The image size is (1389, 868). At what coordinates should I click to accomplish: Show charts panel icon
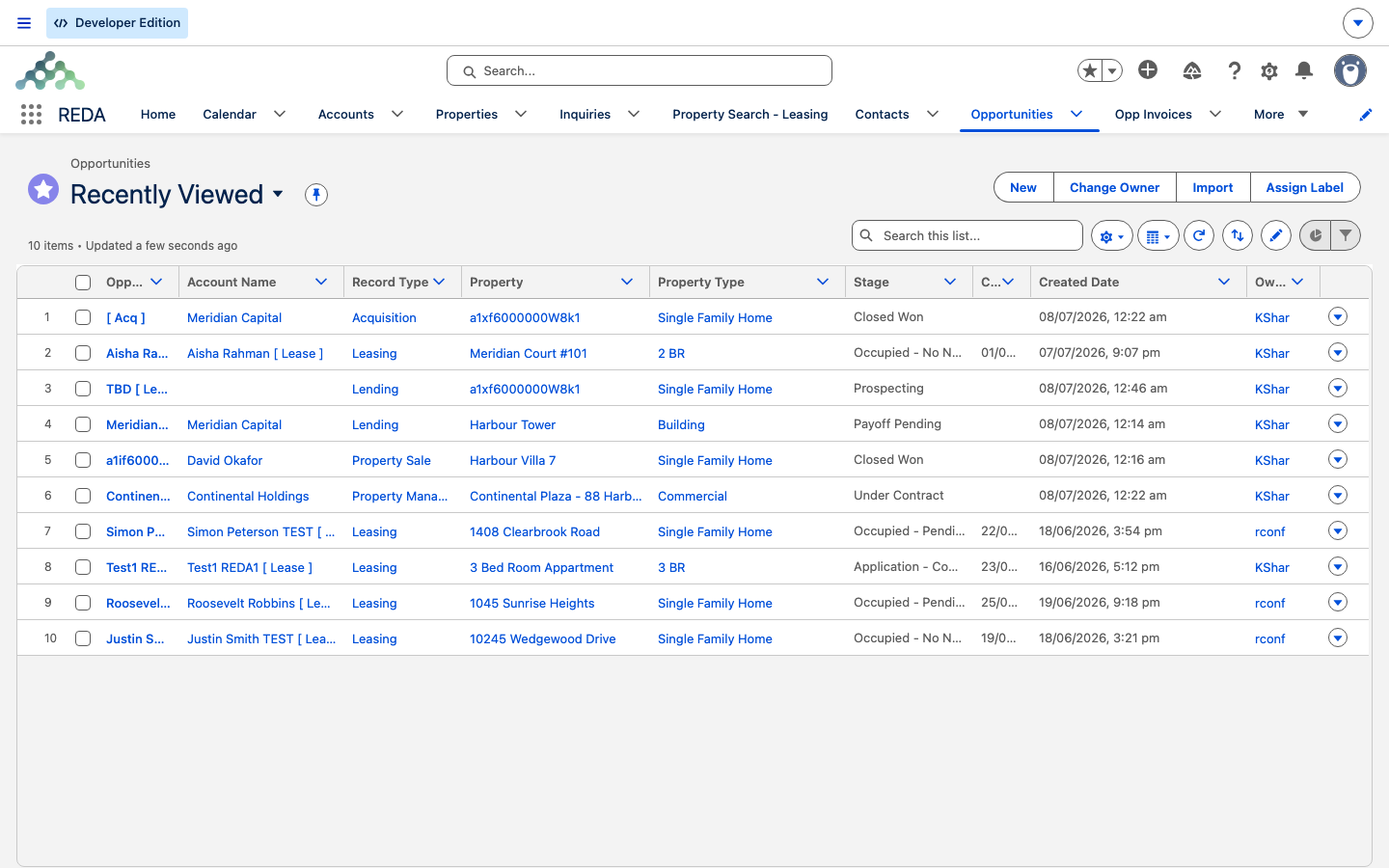pyautogui.click(x=1316, y=235)
